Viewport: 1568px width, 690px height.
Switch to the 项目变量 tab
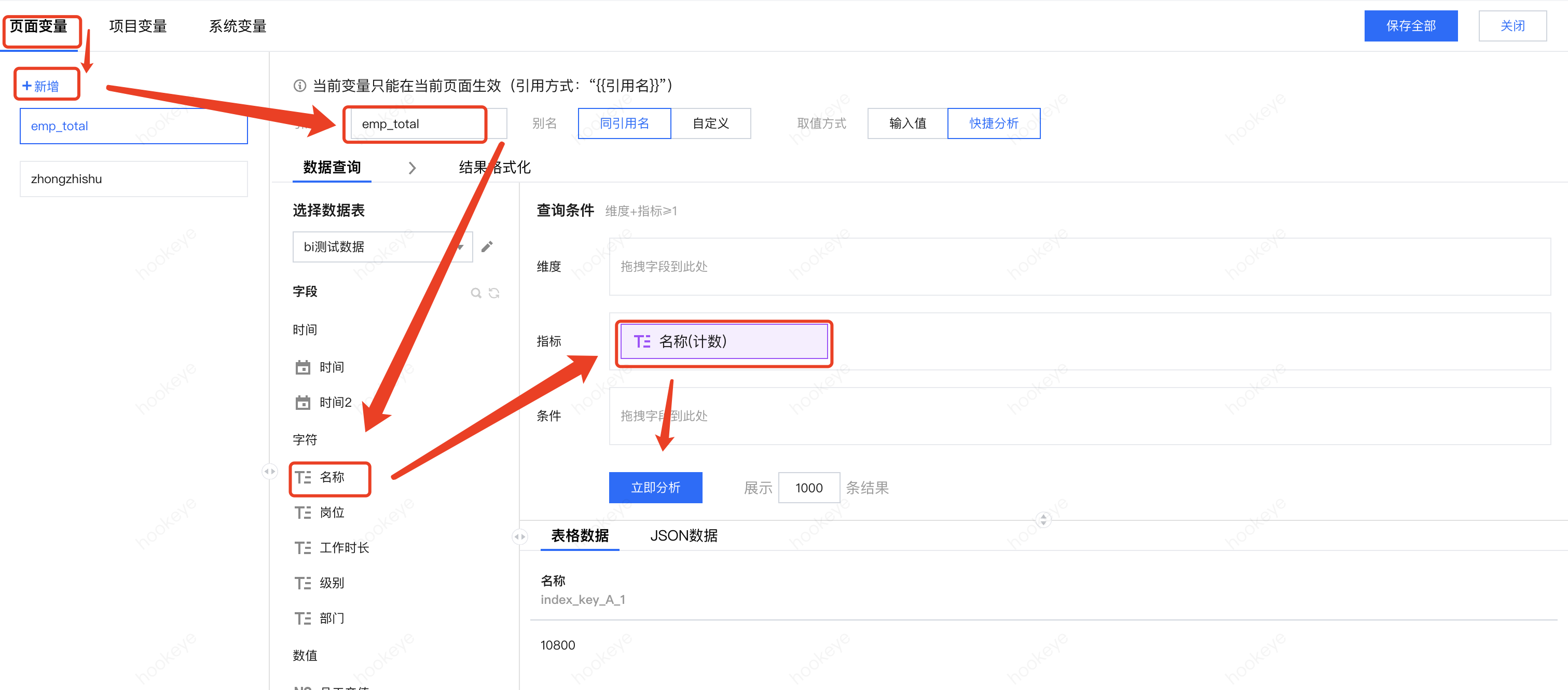tap(138, 26)
